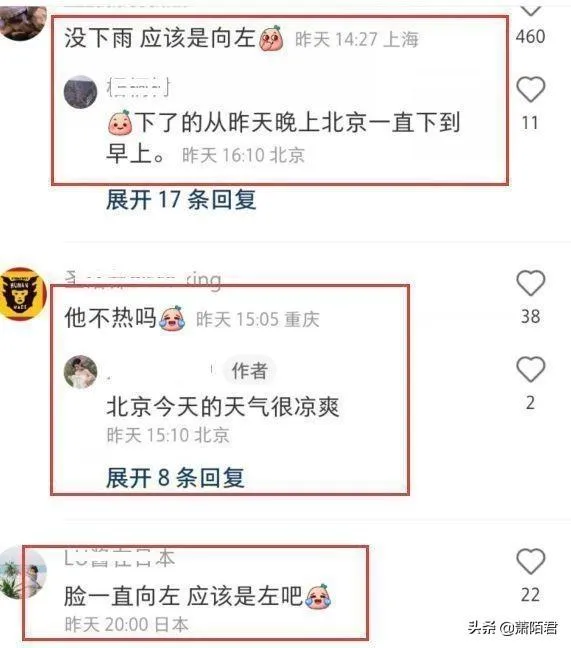Image resolution: width=571 pixels, height=648 pixels.
Task: Expand 8 replies
Action: 175,478
